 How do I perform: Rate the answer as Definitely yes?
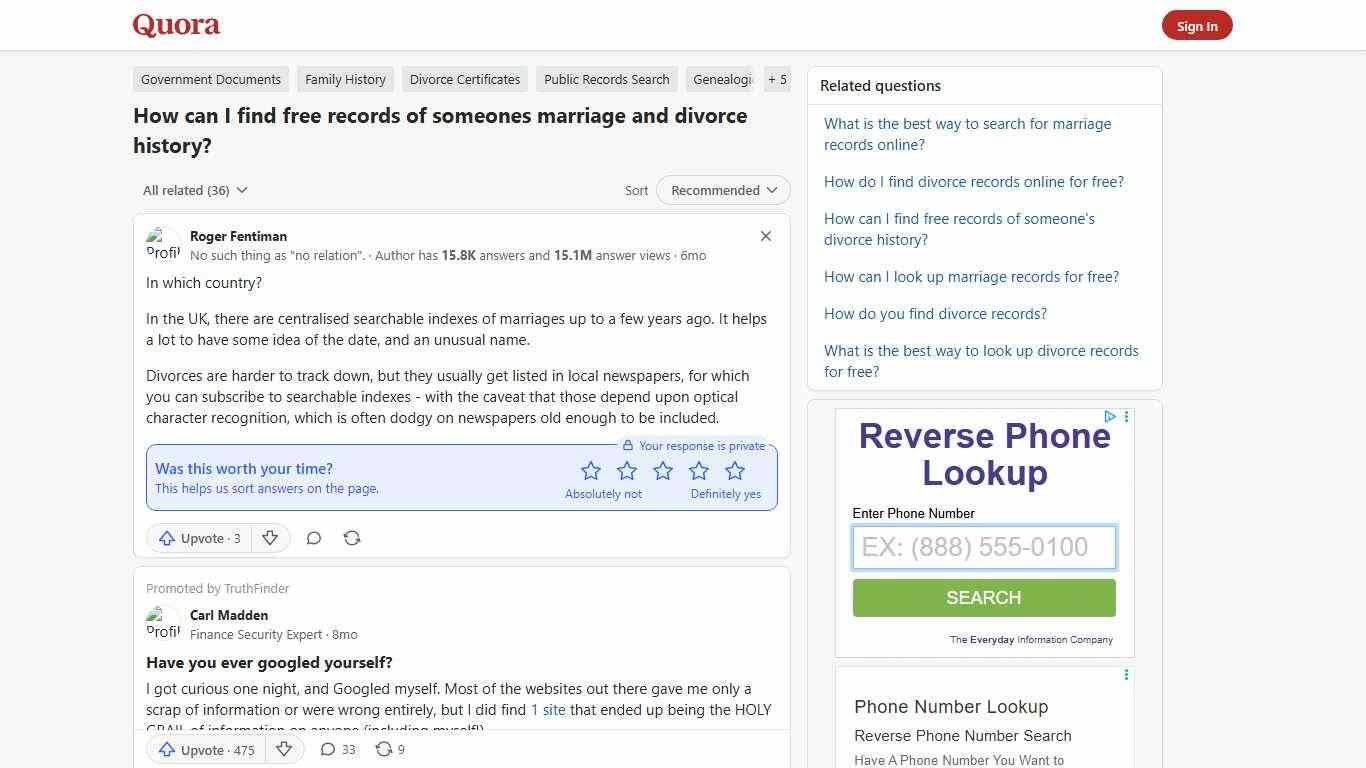[735, 470]
